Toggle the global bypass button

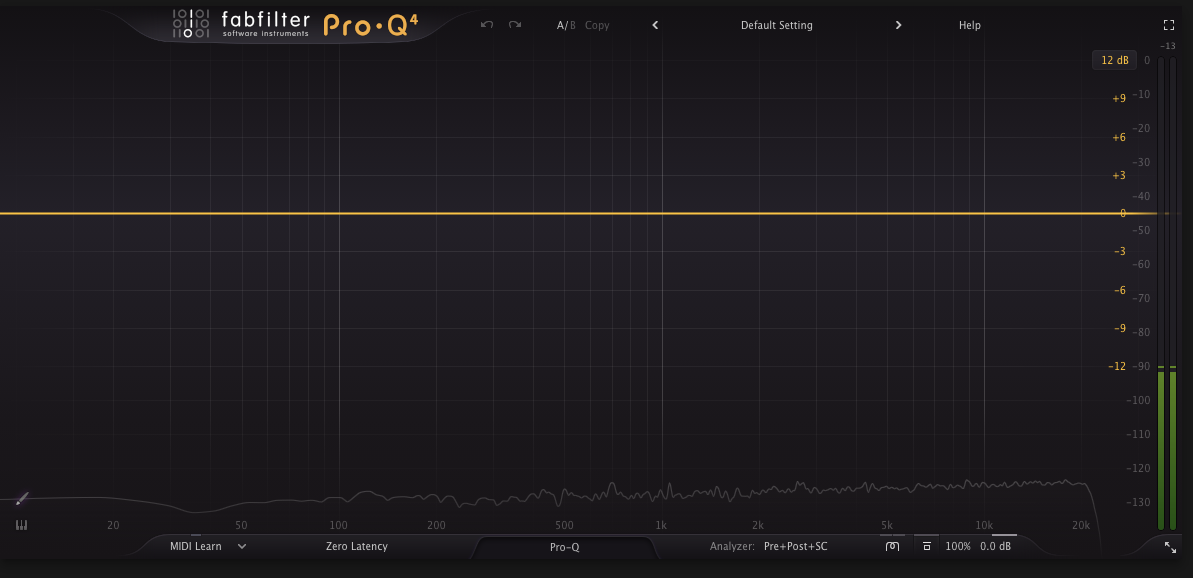[893, 547]
